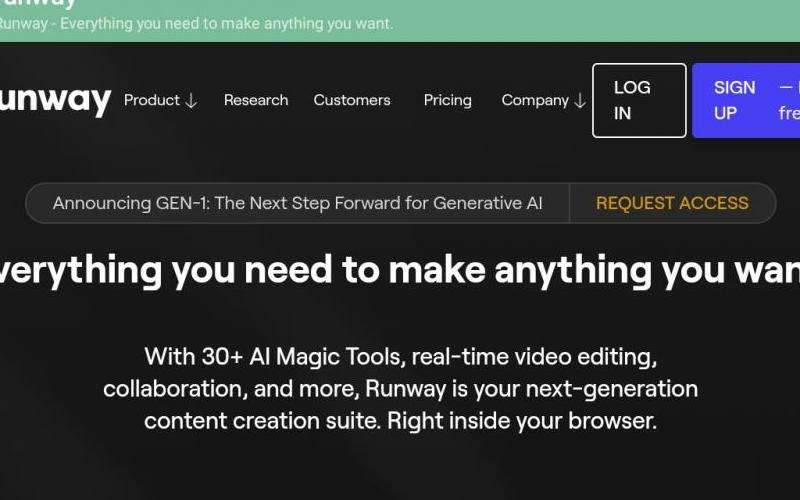Click the 'Everything you need to make anything' headline
Viewport: 800px width, 500px height.
[x=400, y=270]
